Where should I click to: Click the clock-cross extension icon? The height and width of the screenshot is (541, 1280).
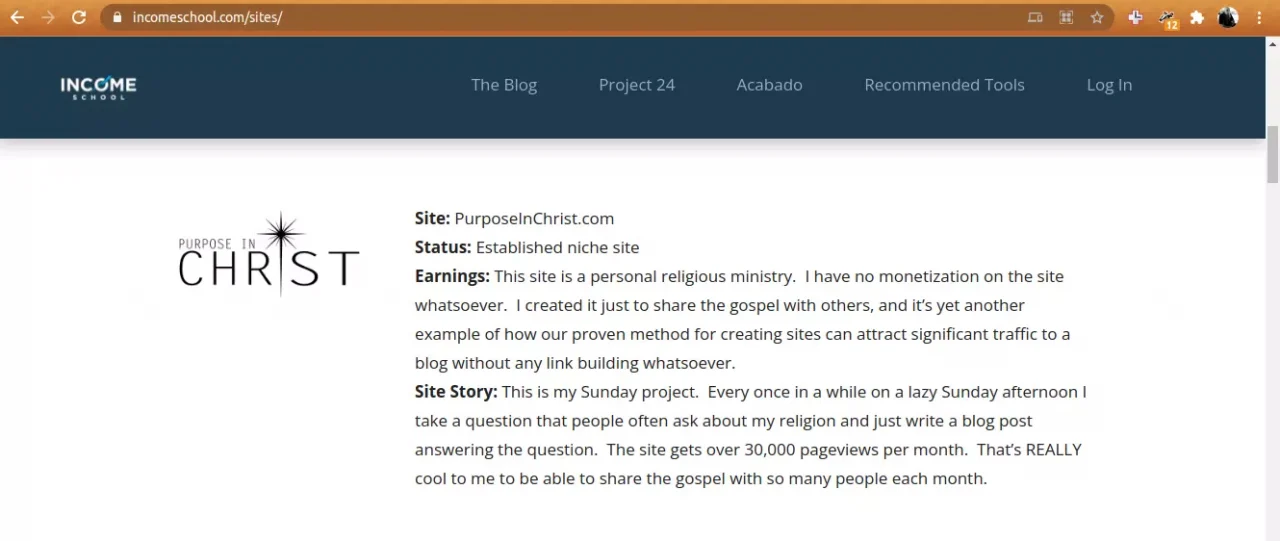(1135, 17)
